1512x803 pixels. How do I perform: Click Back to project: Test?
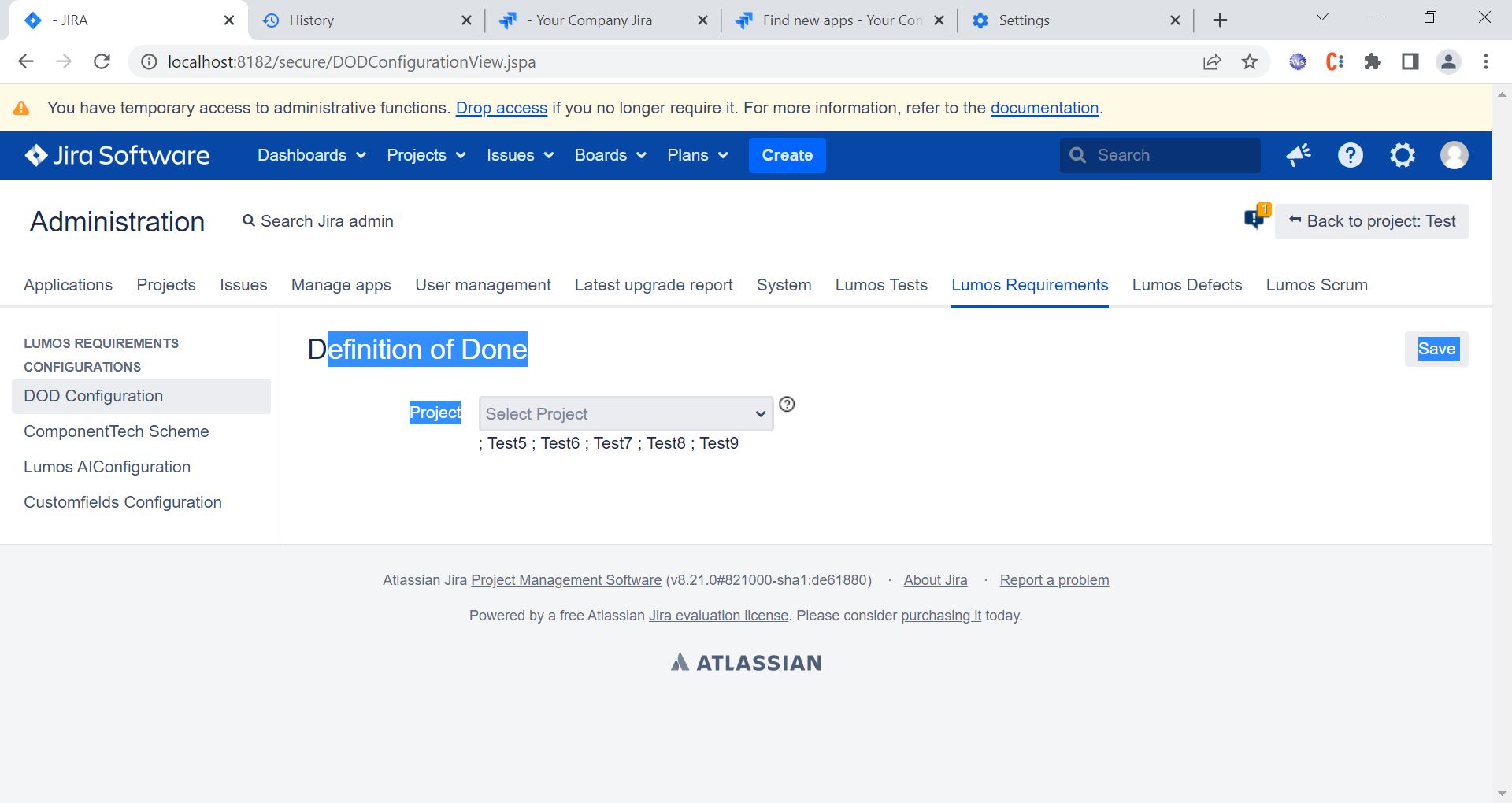(x=1372, y=221)
